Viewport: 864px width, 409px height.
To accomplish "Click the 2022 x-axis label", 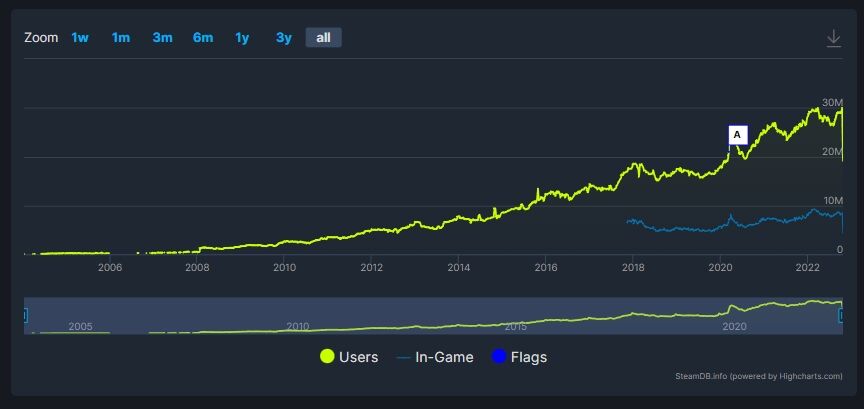I will click(x=808, y=267).
